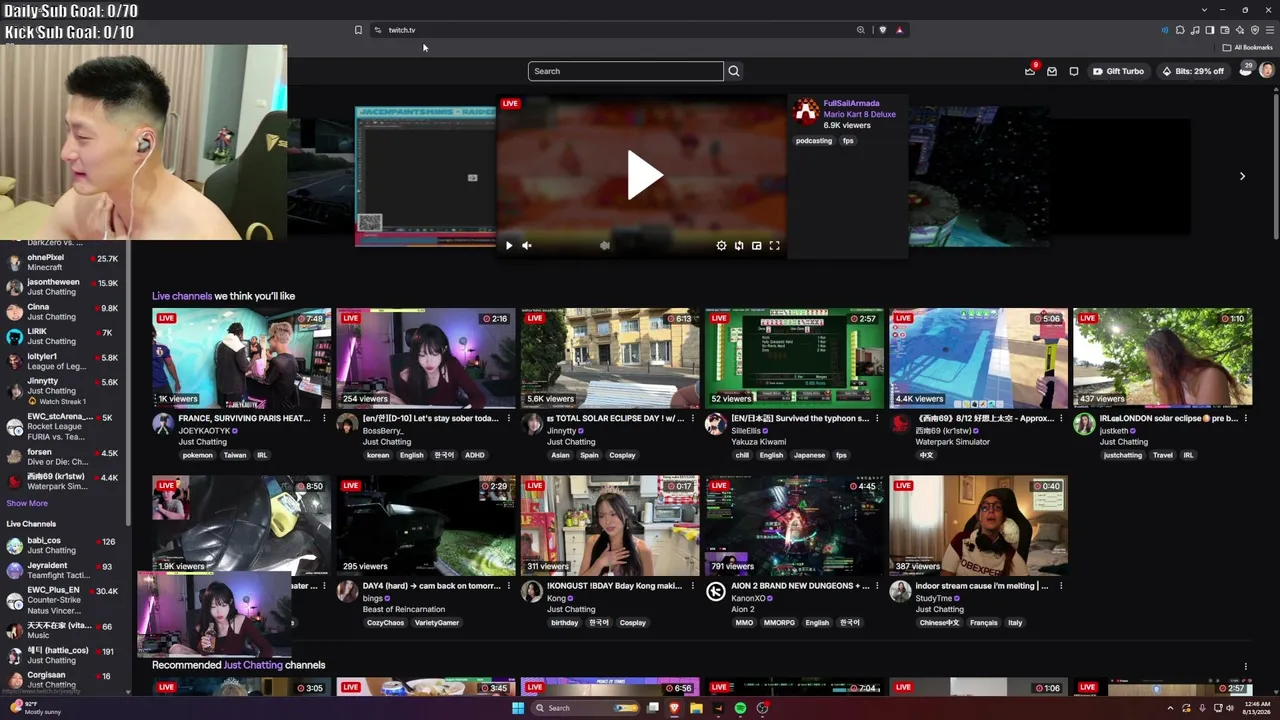Open the featured player settings gear

click(721, 246)
